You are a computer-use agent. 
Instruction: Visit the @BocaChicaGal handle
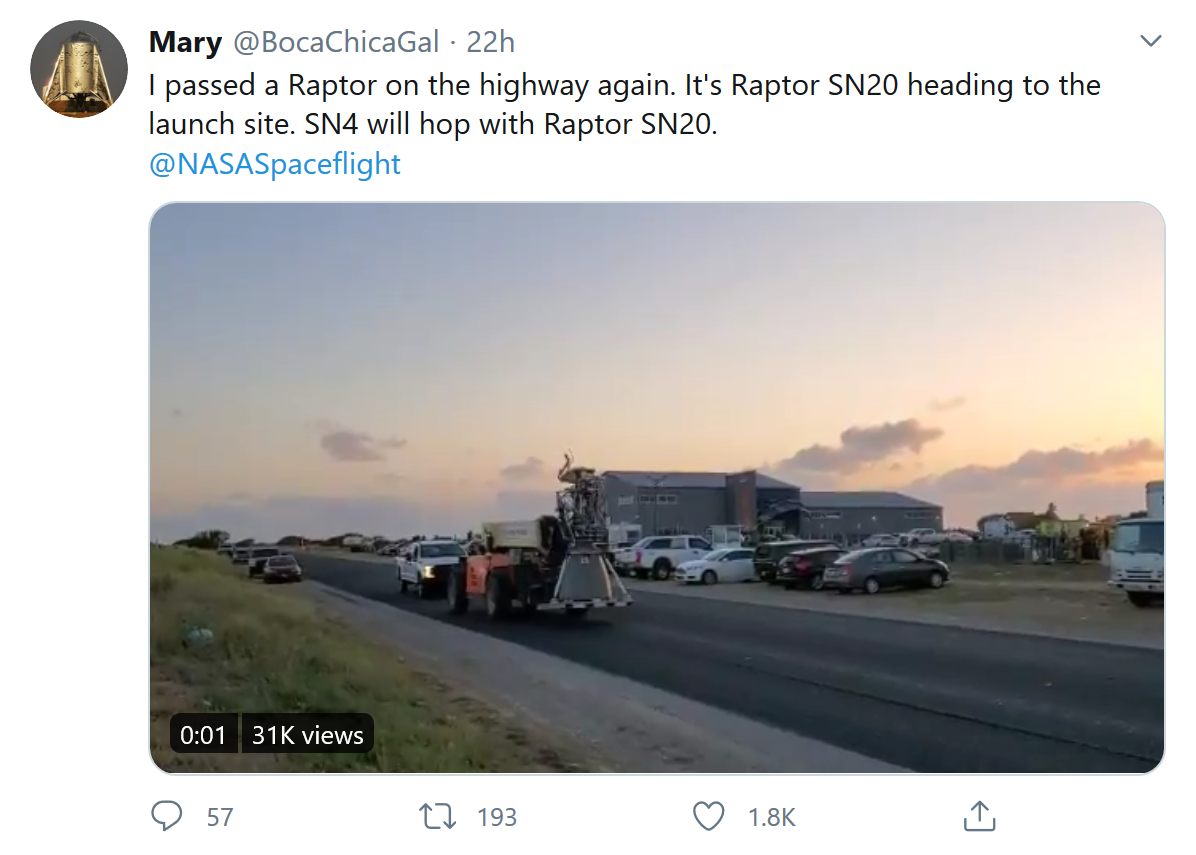point(335,42)
